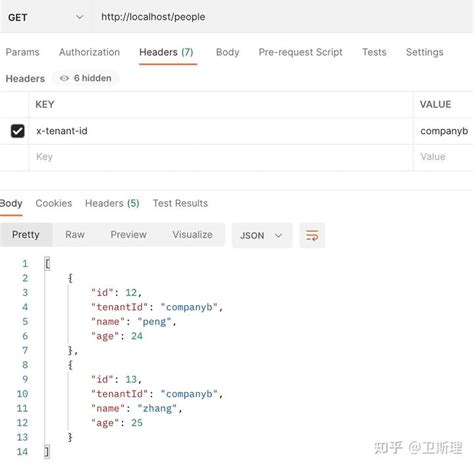Open the Test Results tab
Viewport: 474px width, 467px height.
click(x=180, y=203)
